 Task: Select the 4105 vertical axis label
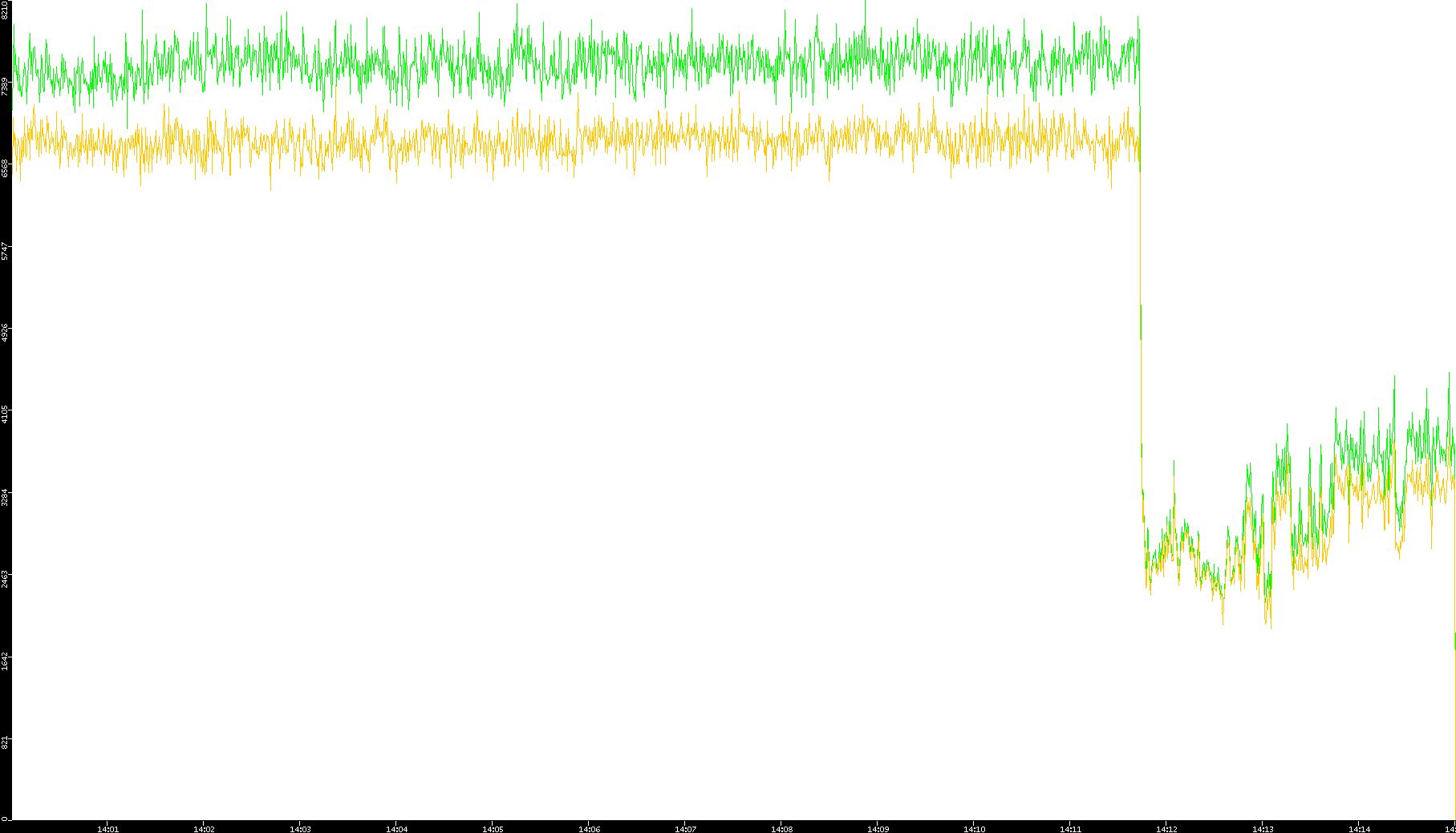coord(5,415)
